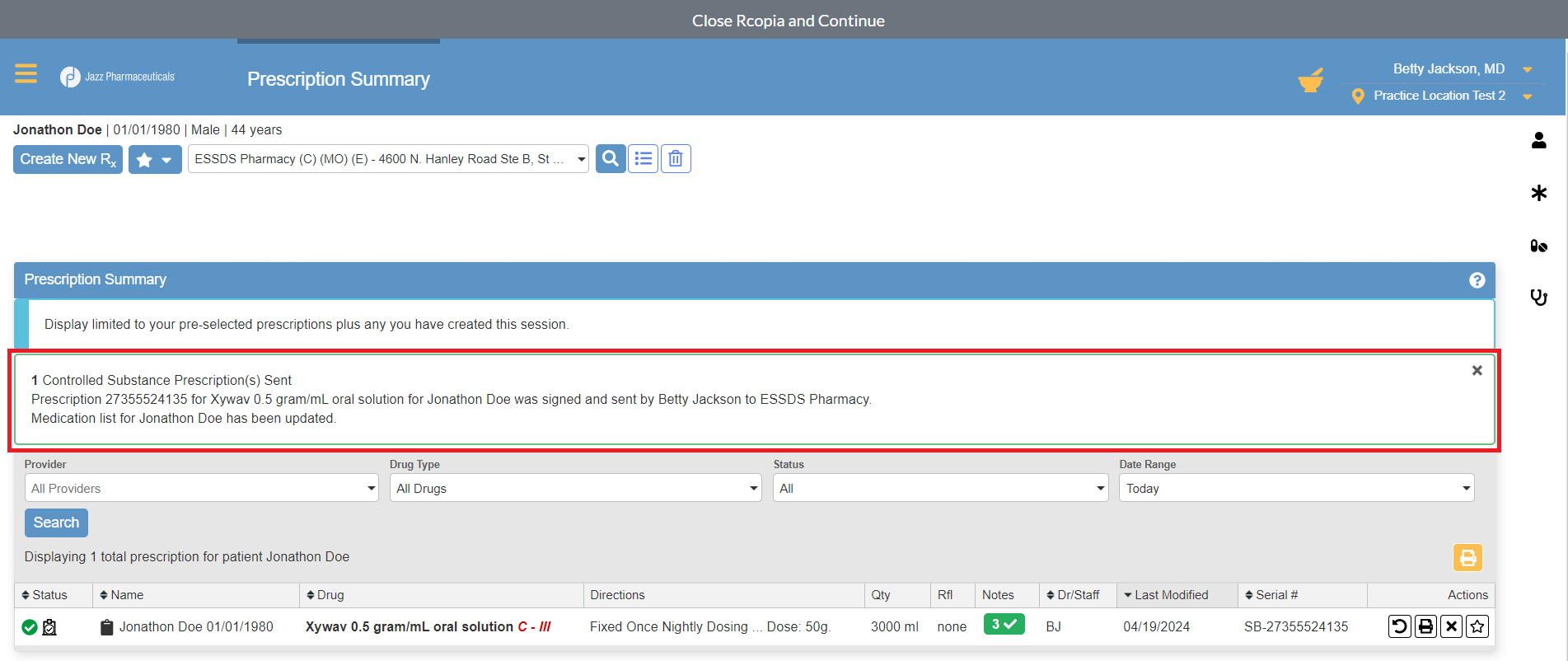Click the 04/19/2024 last modified date

coord(1156,627)
